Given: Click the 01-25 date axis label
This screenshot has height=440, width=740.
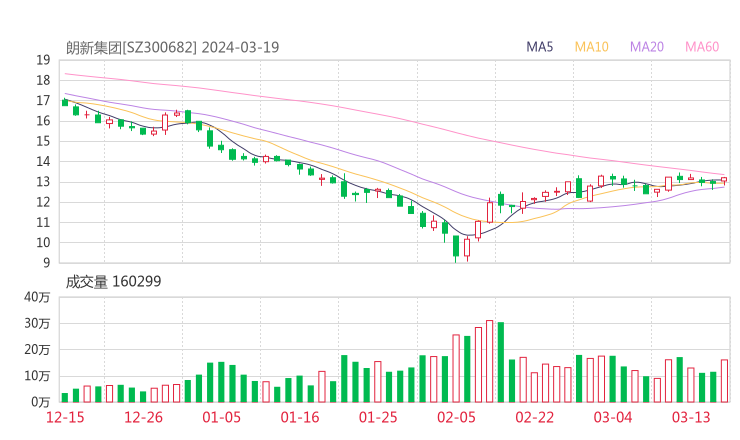Looking at the screenshot, I should pyautogui.click(x=378, y=417).
